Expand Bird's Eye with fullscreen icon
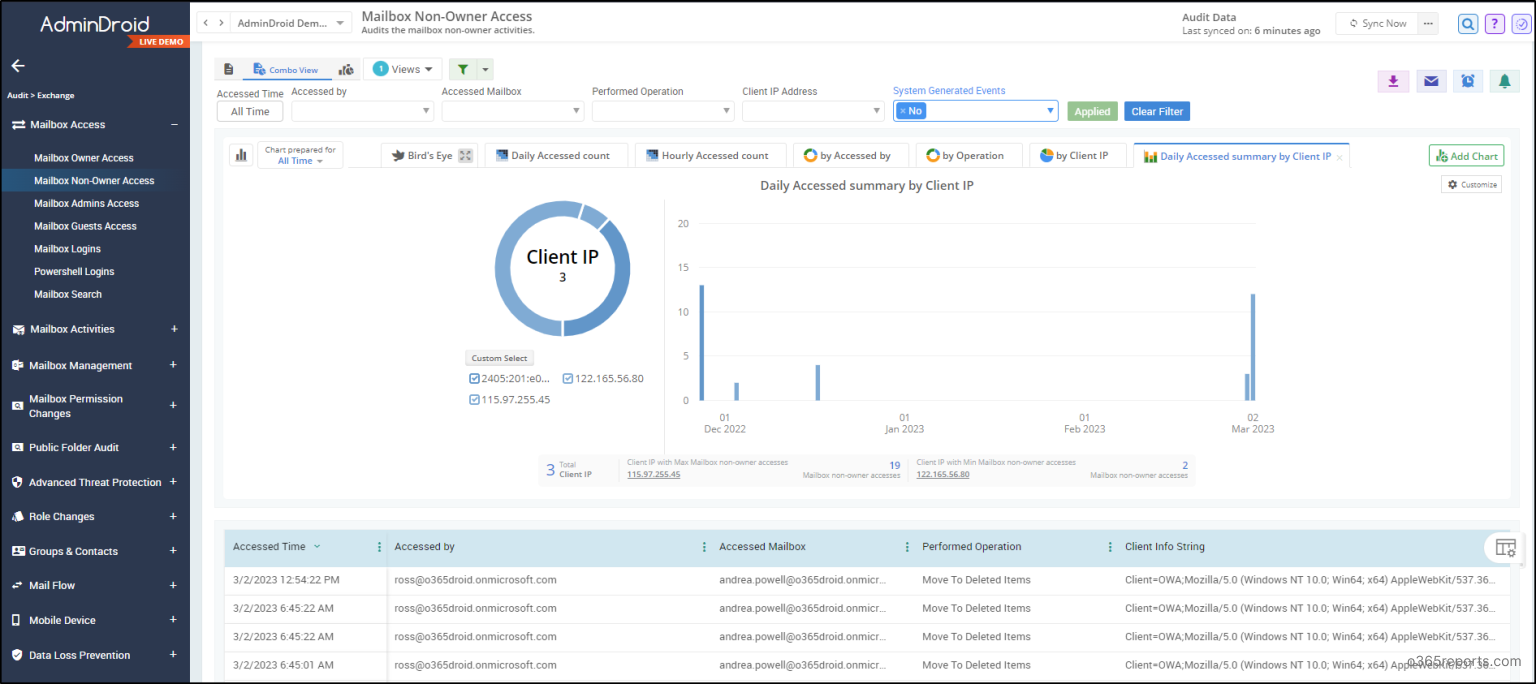The height and width of the screenshot is (684, 1536). (x=465, y=156)
